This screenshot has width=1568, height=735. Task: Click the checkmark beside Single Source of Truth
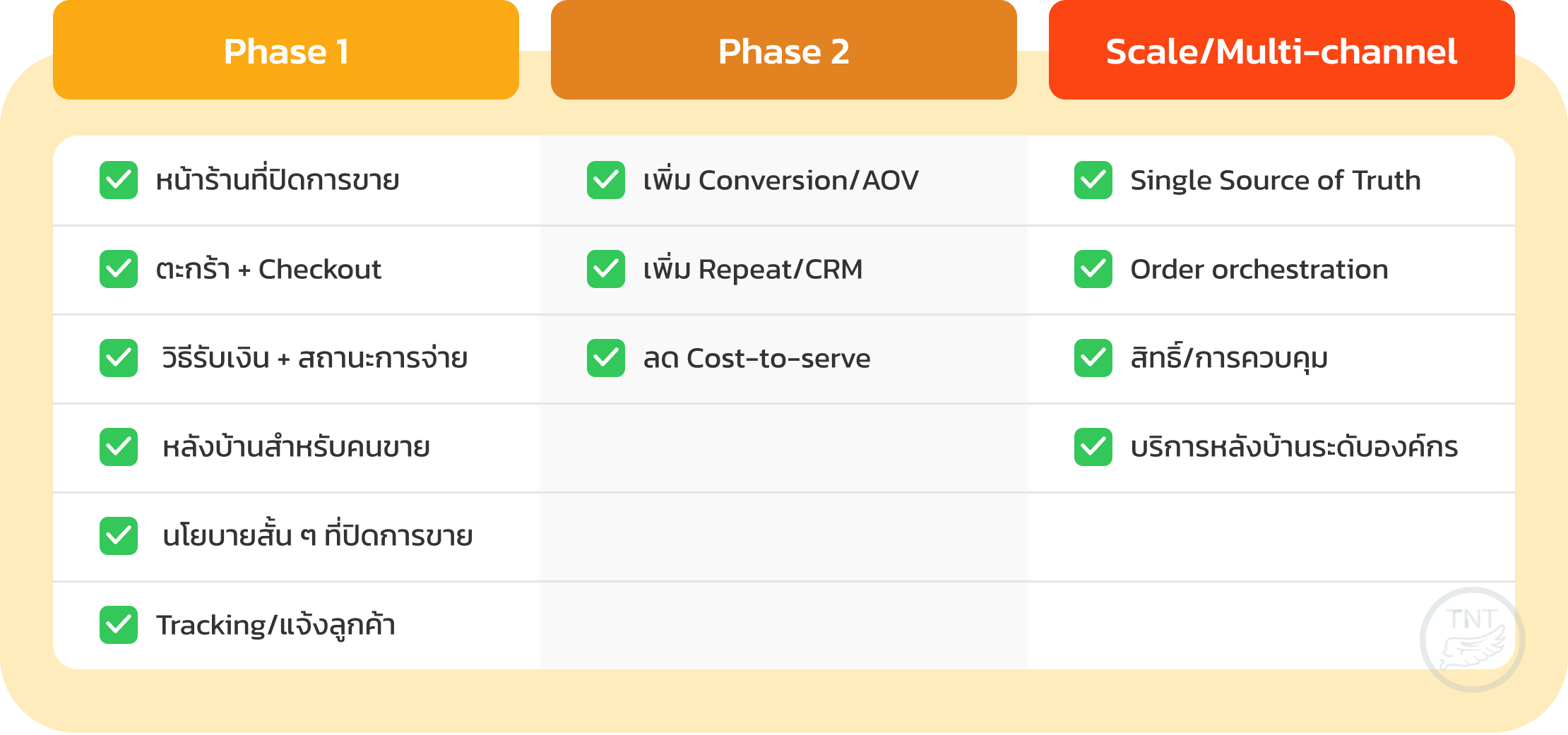click(x=1093, y=180)
